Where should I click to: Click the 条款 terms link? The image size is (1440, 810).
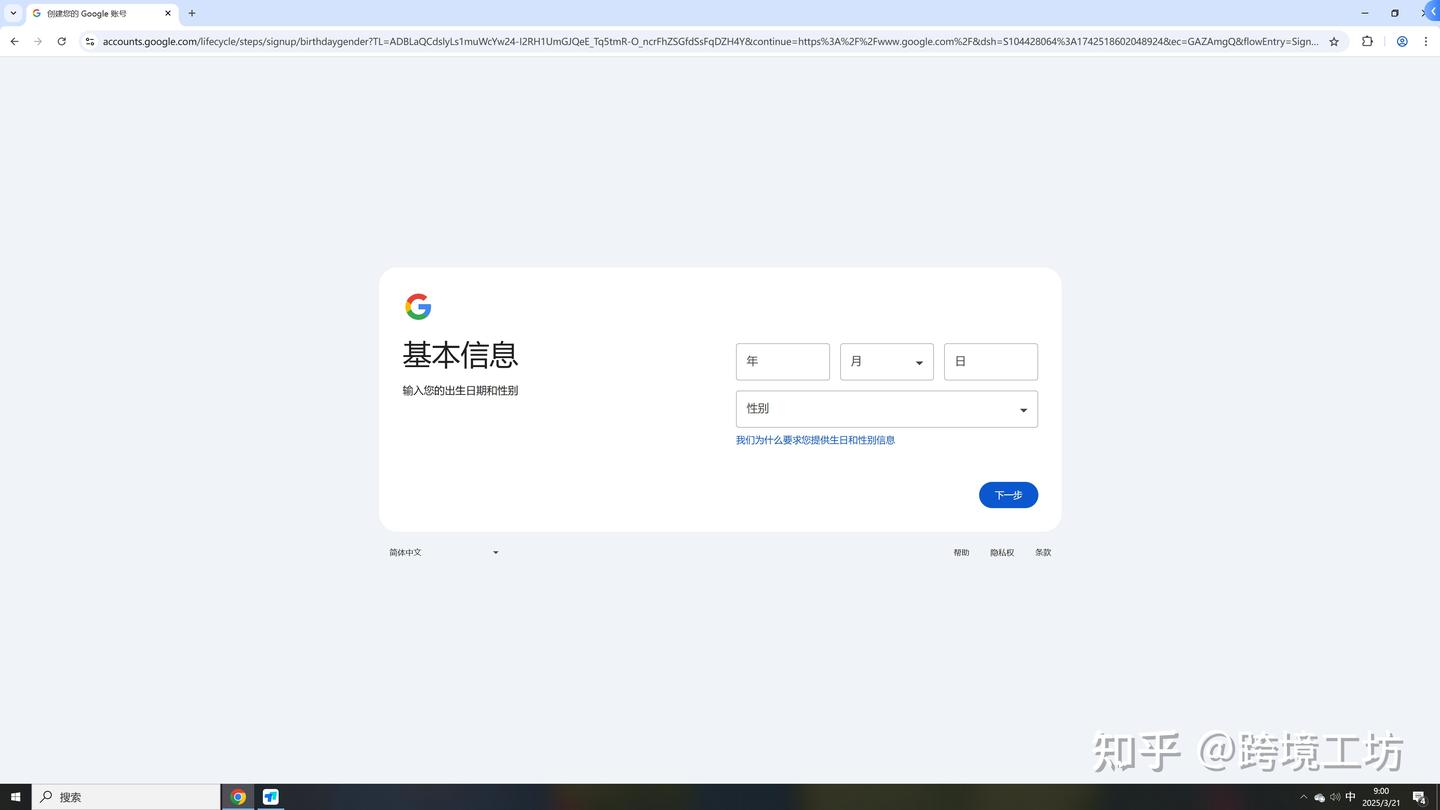[x=1043, y=552]
